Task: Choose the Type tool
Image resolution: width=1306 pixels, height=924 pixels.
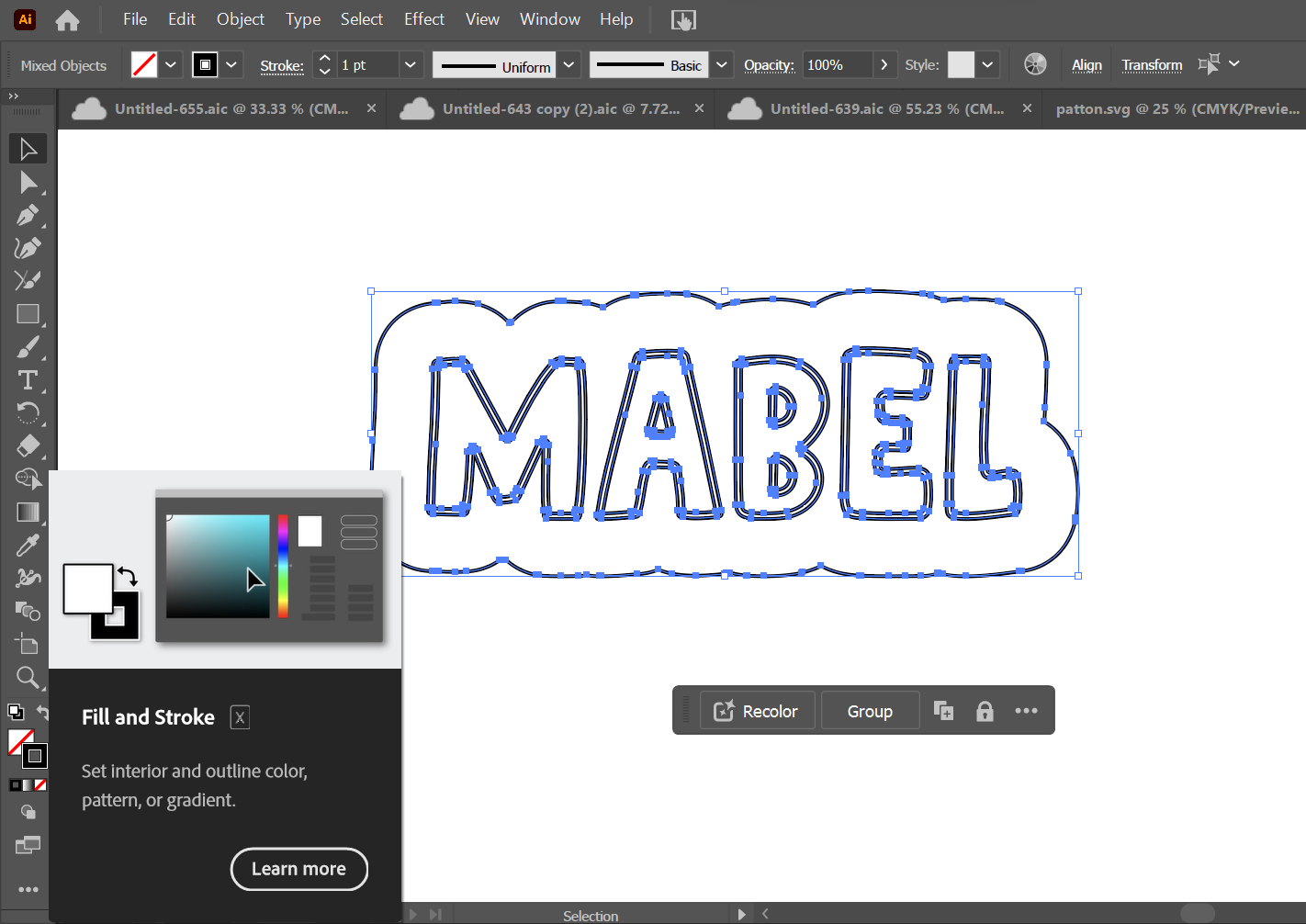Action: click(x=28, y=380)
